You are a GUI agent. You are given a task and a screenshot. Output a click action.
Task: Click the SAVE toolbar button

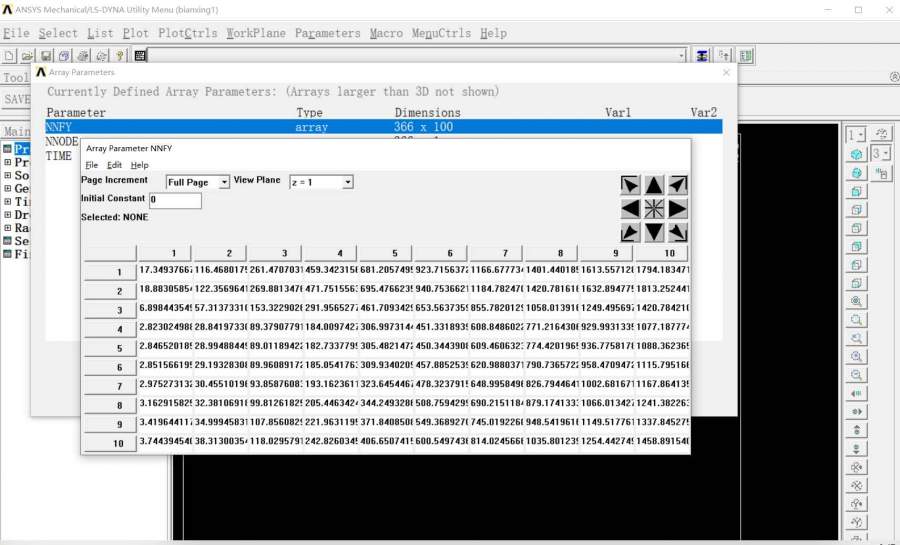click(x=15, y=99)
